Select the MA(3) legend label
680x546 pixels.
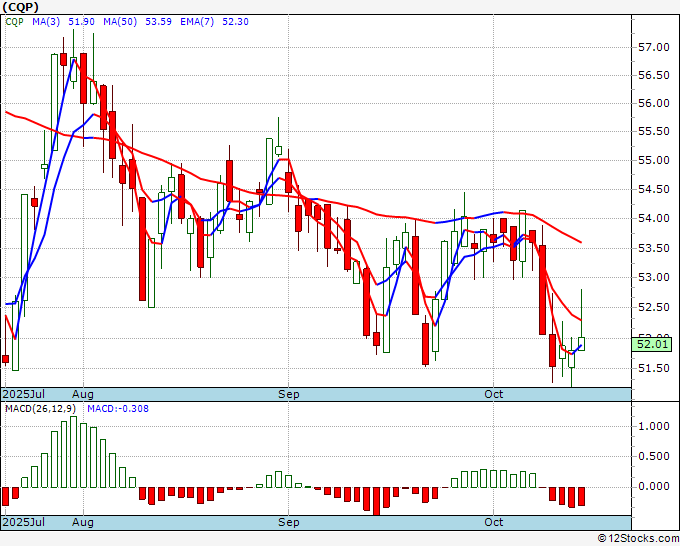[x=46, y=22]
